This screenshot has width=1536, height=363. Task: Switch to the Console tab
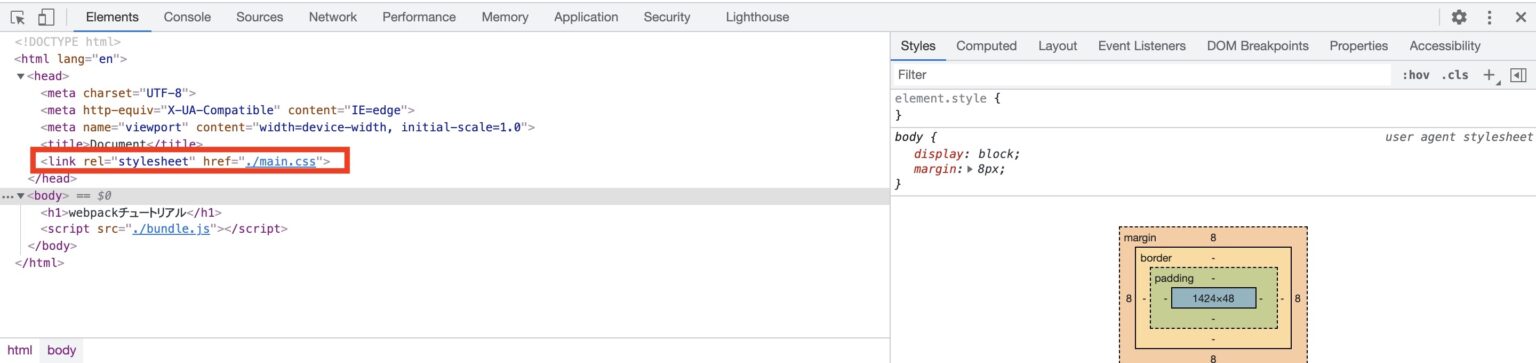[x=187, y=17]
